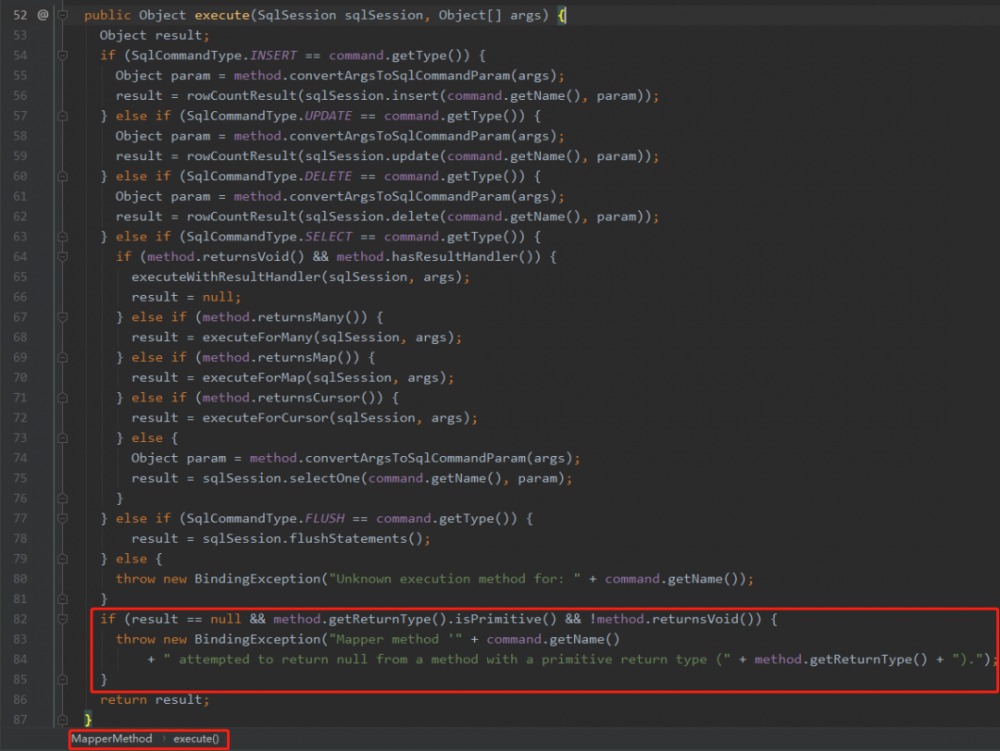
Task: Collapse the DELETE else-if fold at line 60
Action: [x=62, y=177]
